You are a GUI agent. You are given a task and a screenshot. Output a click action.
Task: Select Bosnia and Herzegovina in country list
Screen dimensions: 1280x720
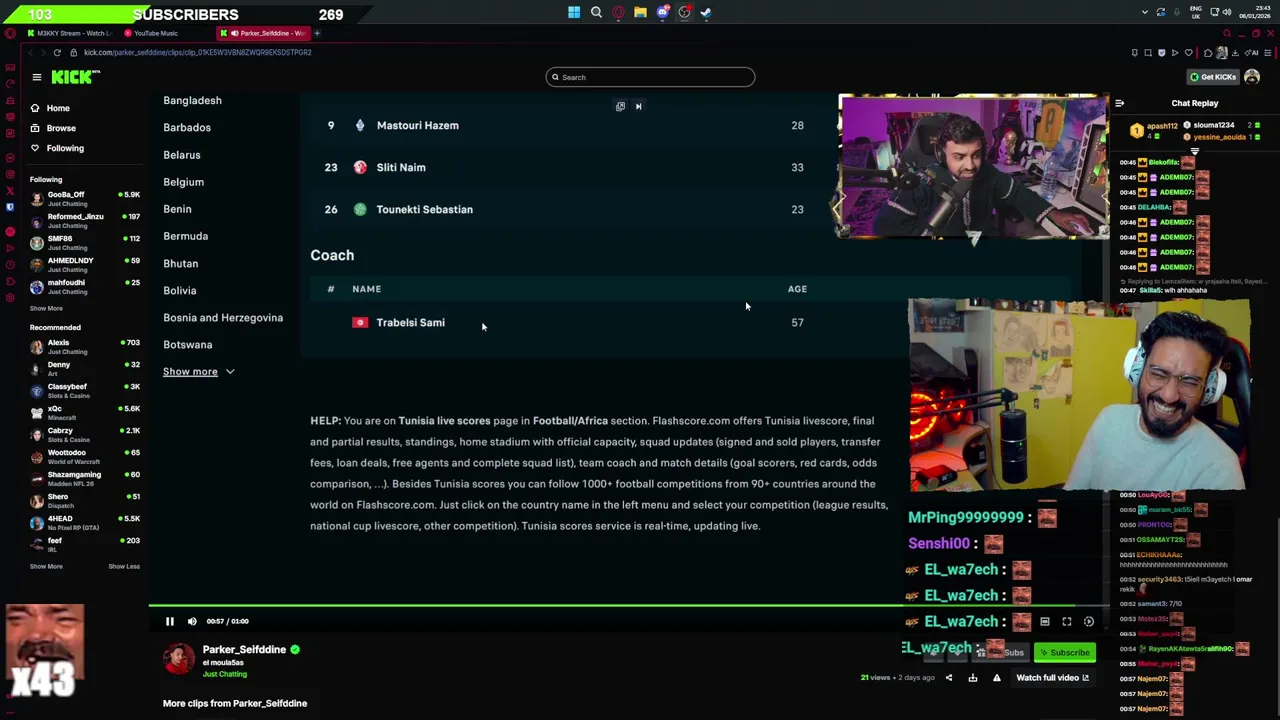pos(223,318)
